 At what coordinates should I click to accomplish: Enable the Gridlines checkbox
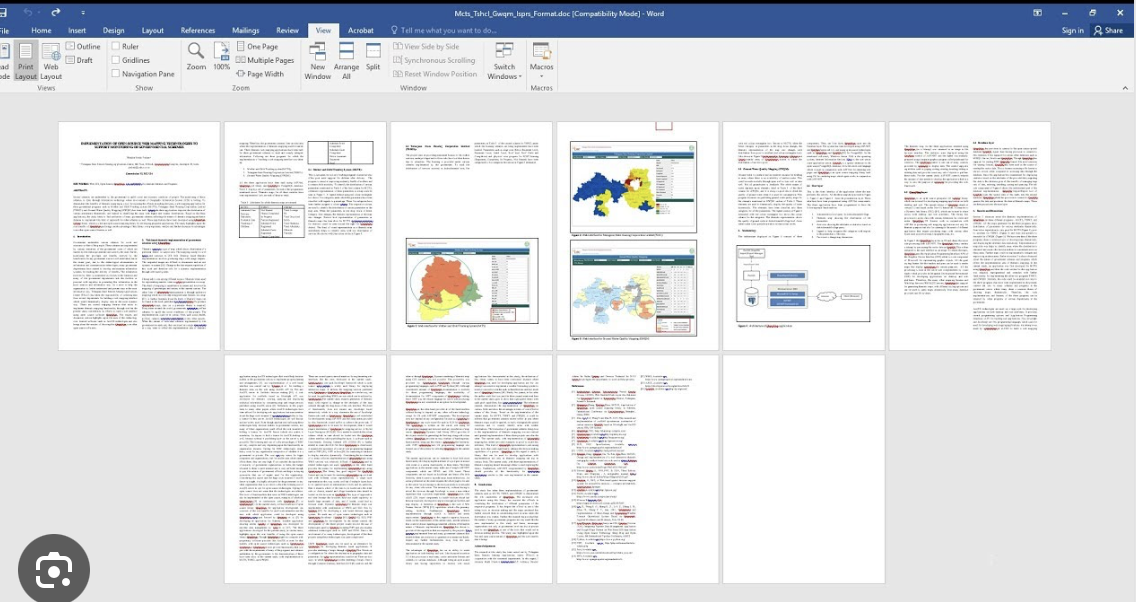click(116, 60)
